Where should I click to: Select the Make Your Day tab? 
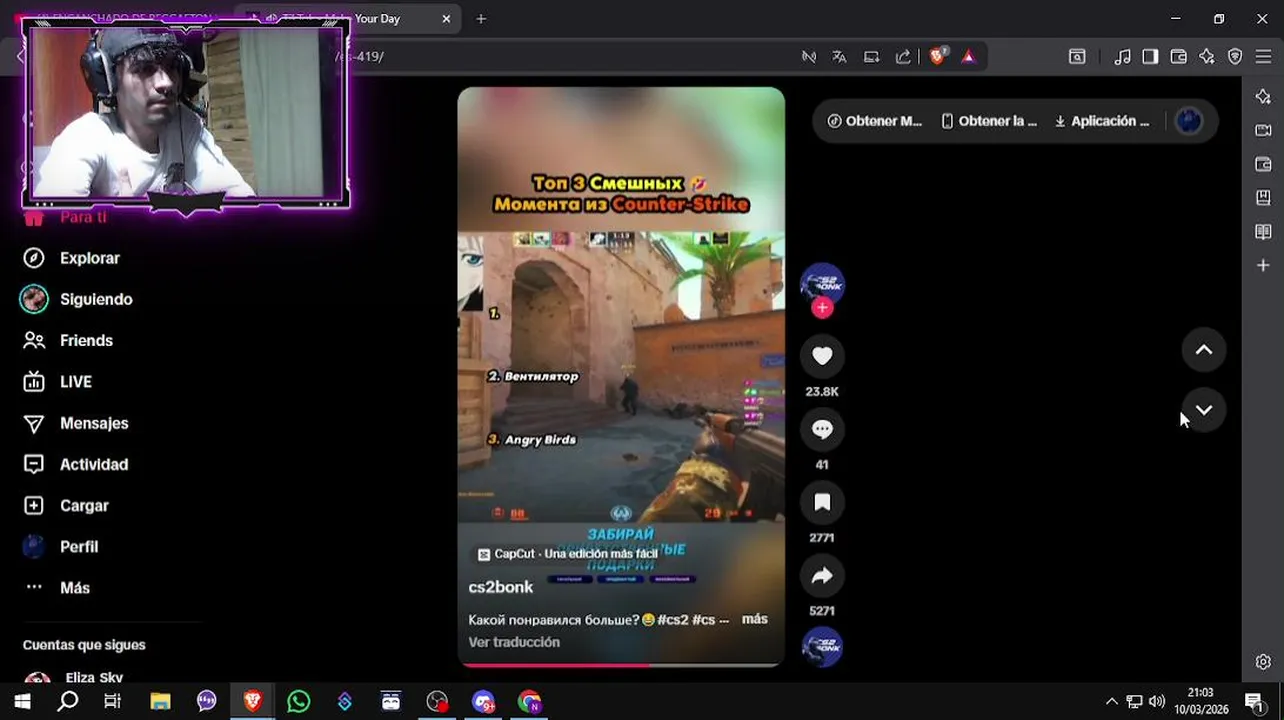pos(349,19)
